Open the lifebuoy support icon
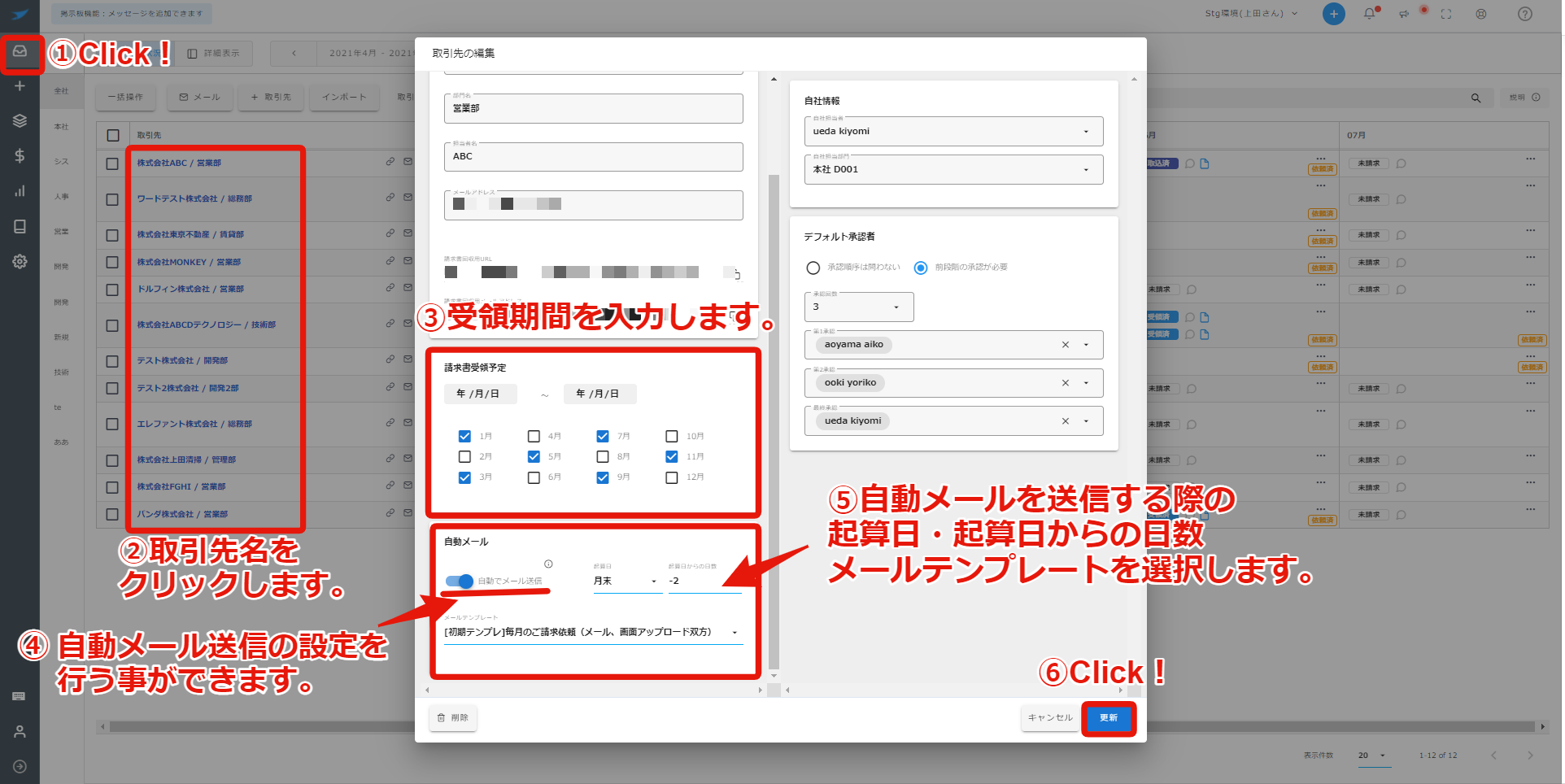This screenshot has height=784, width=1565. 1481,14
